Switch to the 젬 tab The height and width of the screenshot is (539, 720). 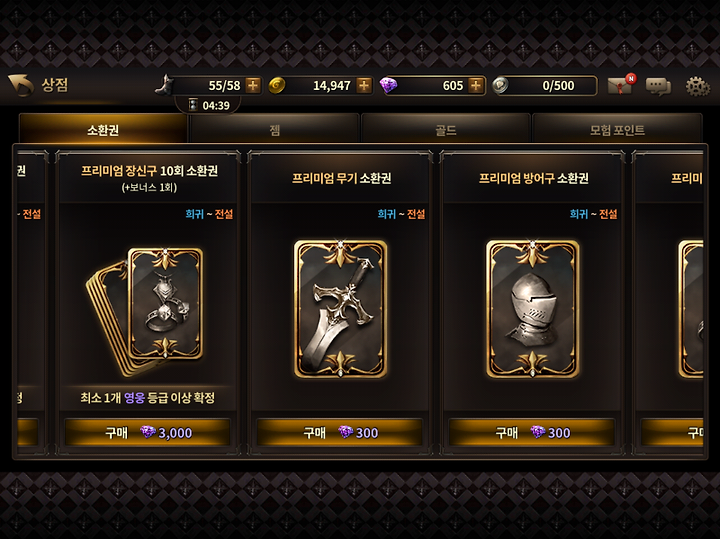pos(275,129)
